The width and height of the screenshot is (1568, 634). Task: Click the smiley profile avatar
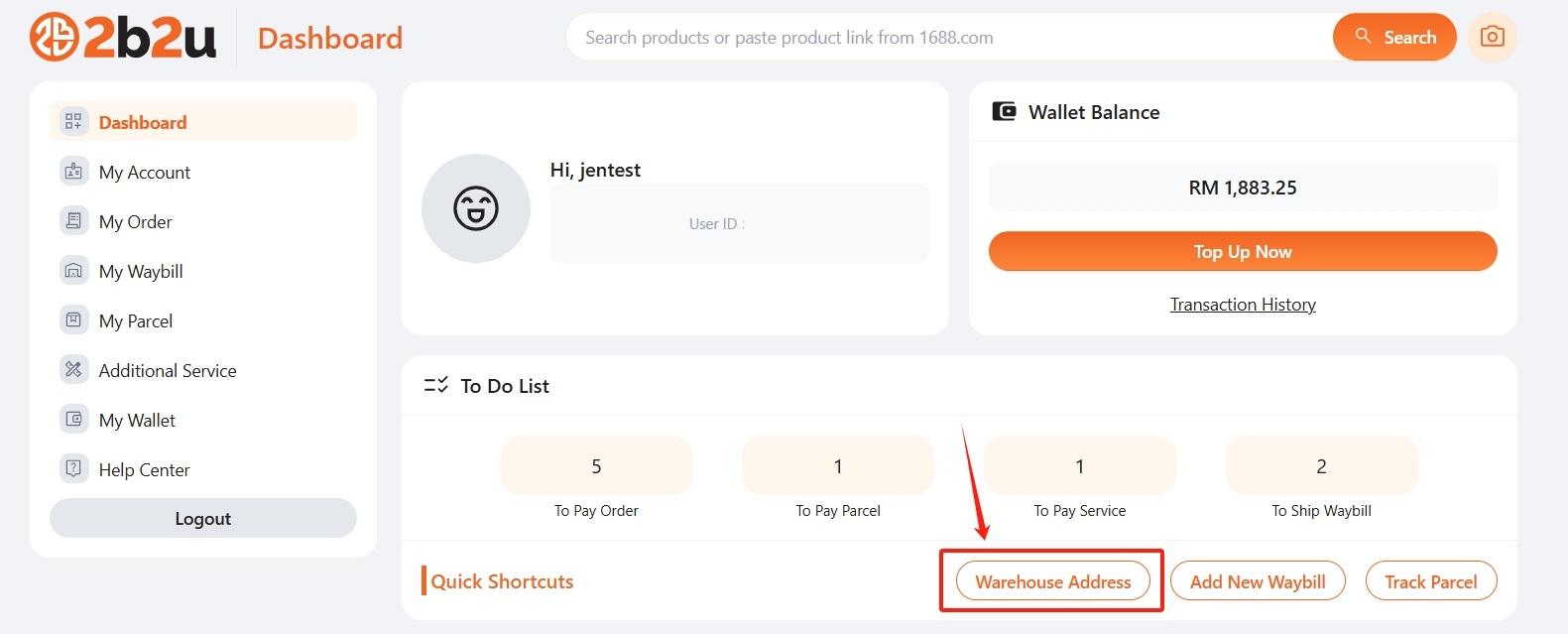(x=476, y=208)
